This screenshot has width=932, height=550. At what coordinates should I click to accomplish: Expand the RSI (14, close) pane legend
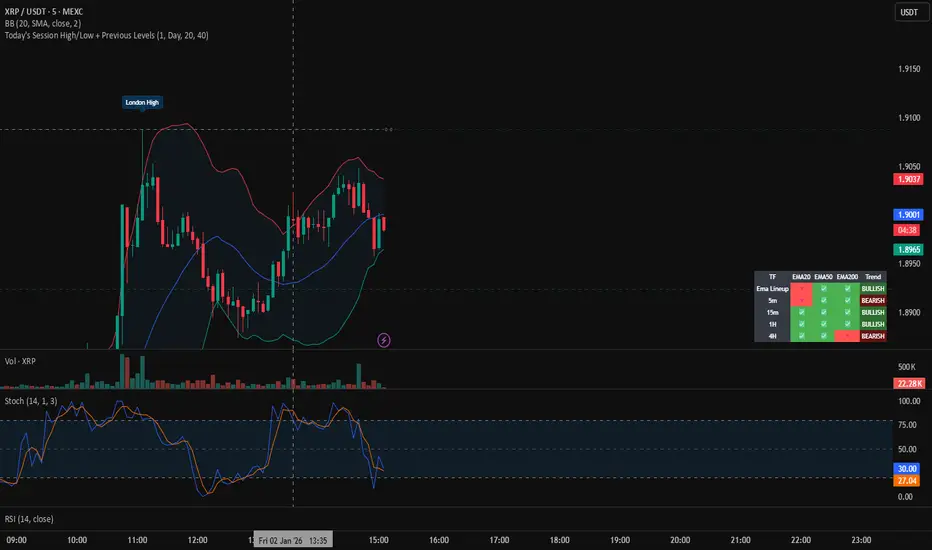(29, 519)
